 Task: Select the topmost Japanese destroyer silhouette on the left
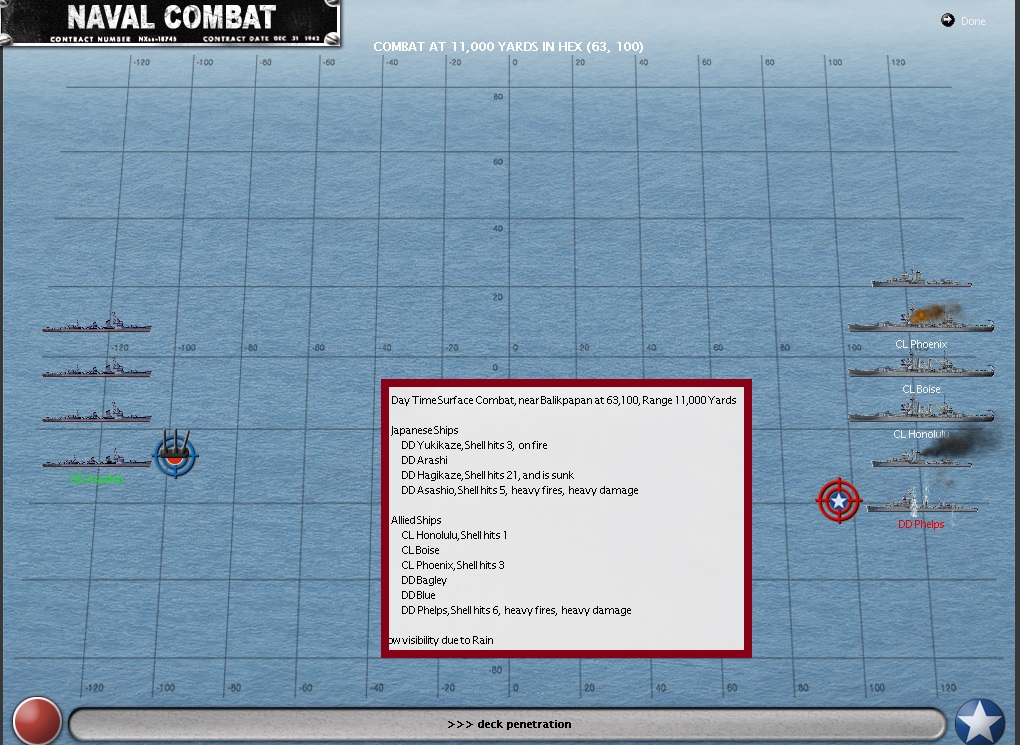tap(96, 323)
